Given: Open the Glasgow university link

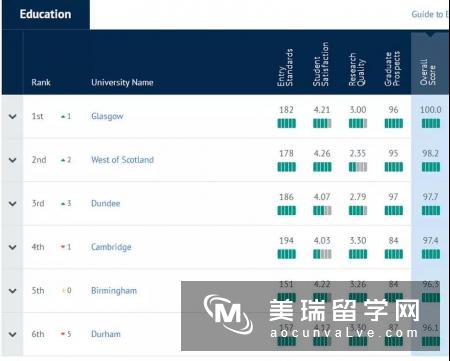Looking at the screenshot, I should coord(107,116).
